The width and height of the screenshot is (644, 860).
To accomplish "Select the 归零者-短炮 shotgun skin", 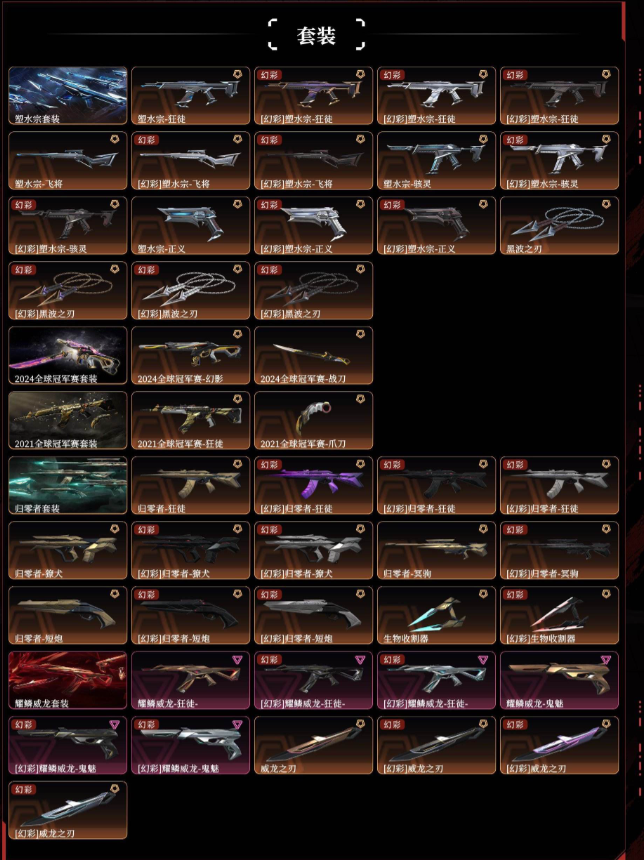I will click(x=67, y=615).
